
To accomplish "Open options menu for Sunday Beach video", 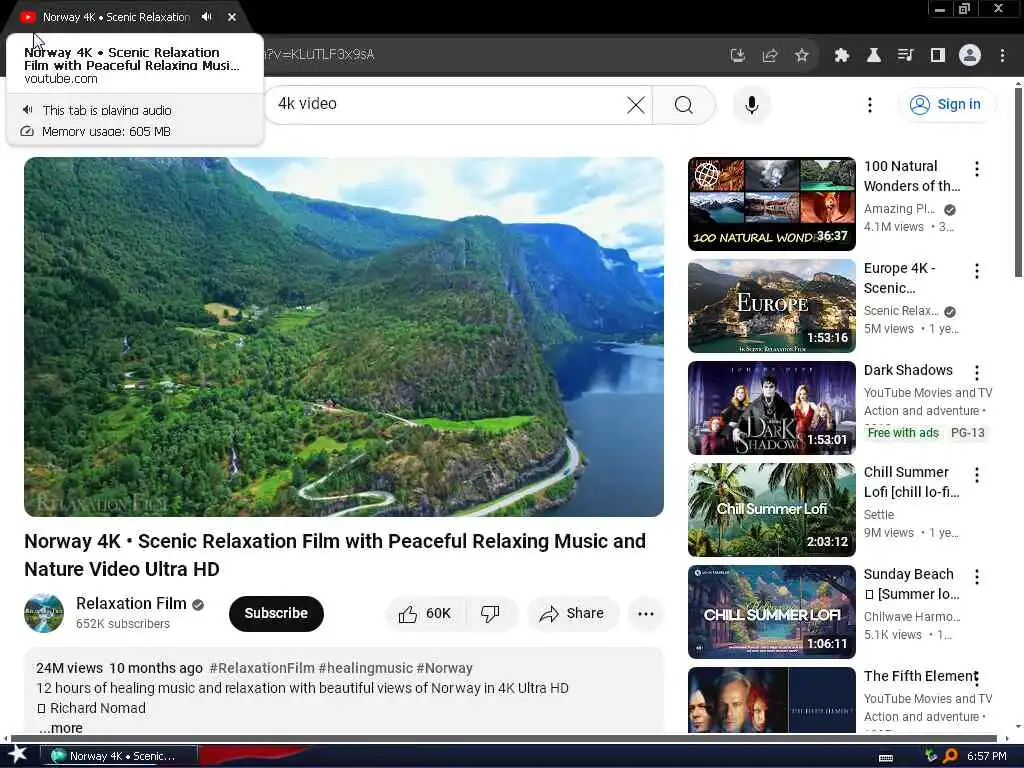I will point(976,577).
